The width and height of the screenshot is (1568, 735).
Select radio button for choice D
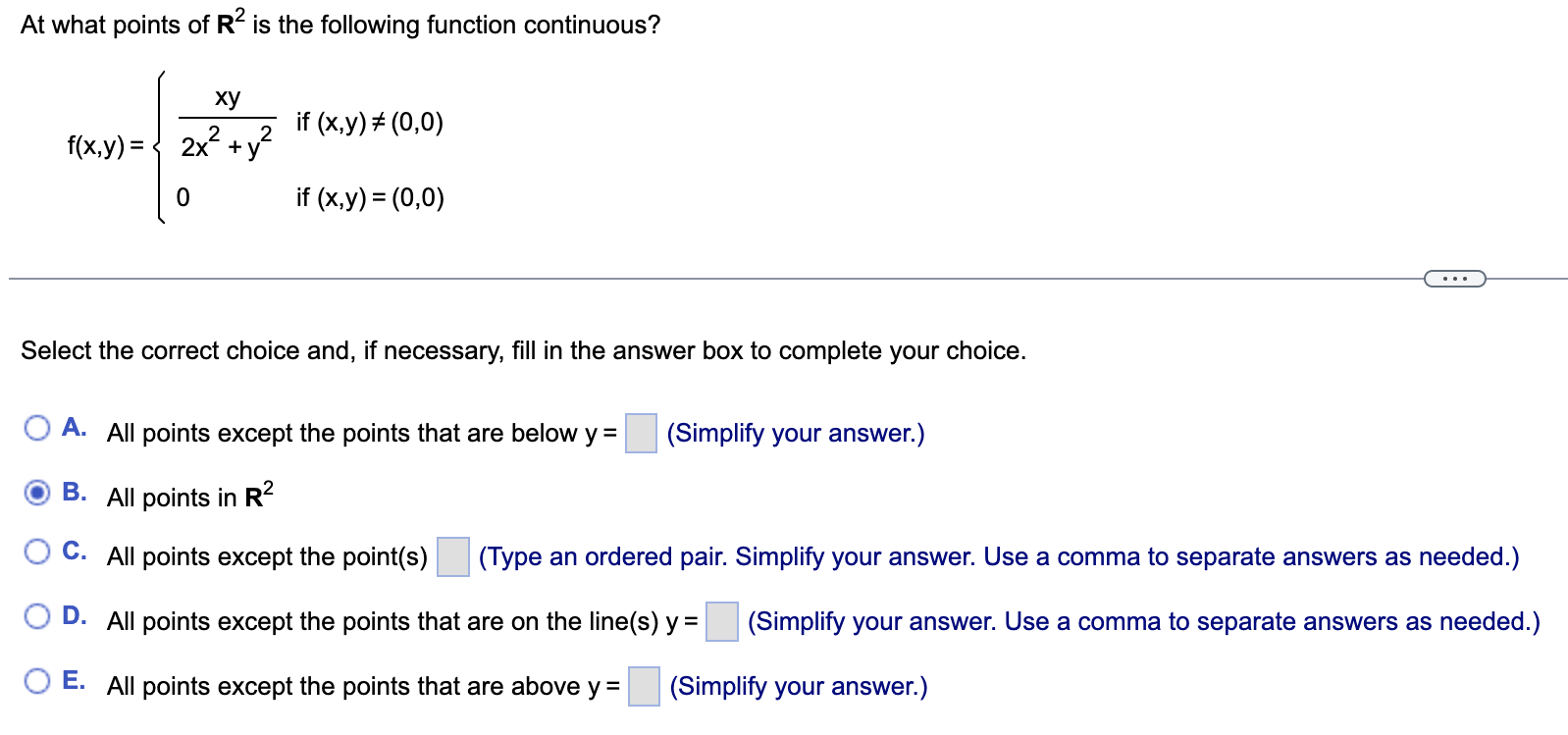pos(37,616)
